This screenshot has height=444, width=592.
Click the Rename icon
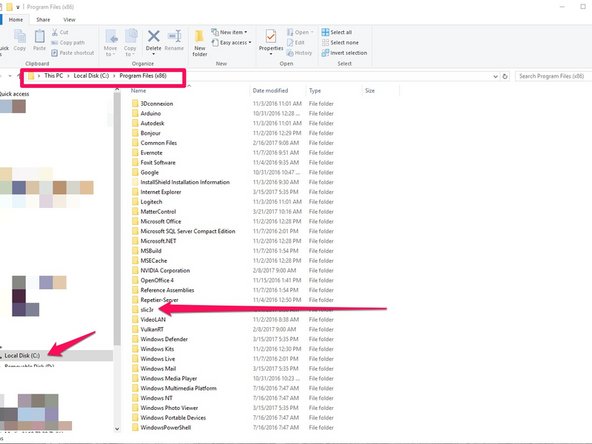tap(174, 36)
